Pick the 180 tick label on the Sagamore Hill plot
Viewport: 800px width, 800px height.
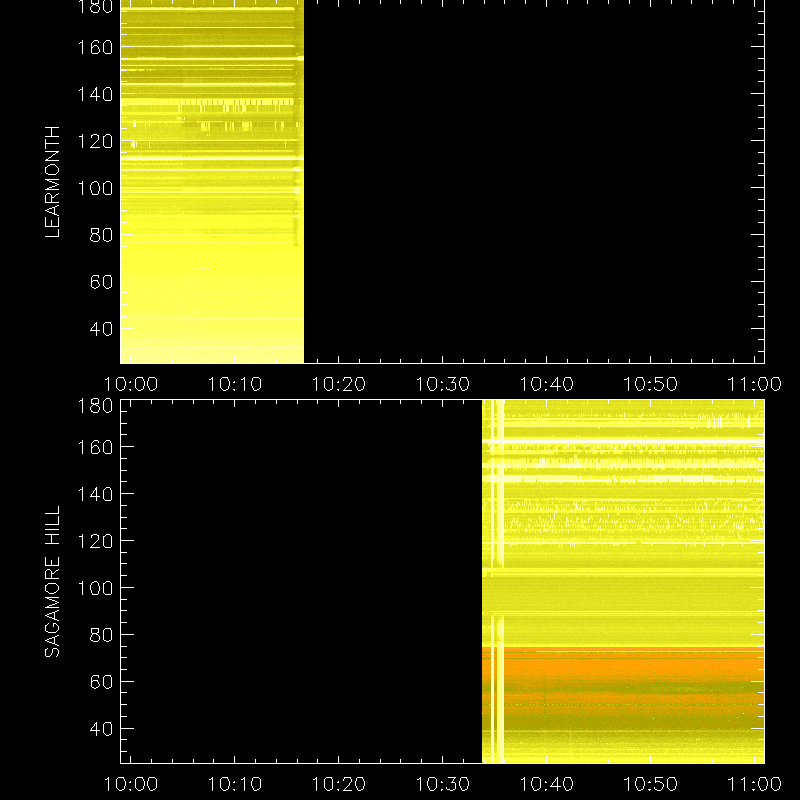point(95,406)
